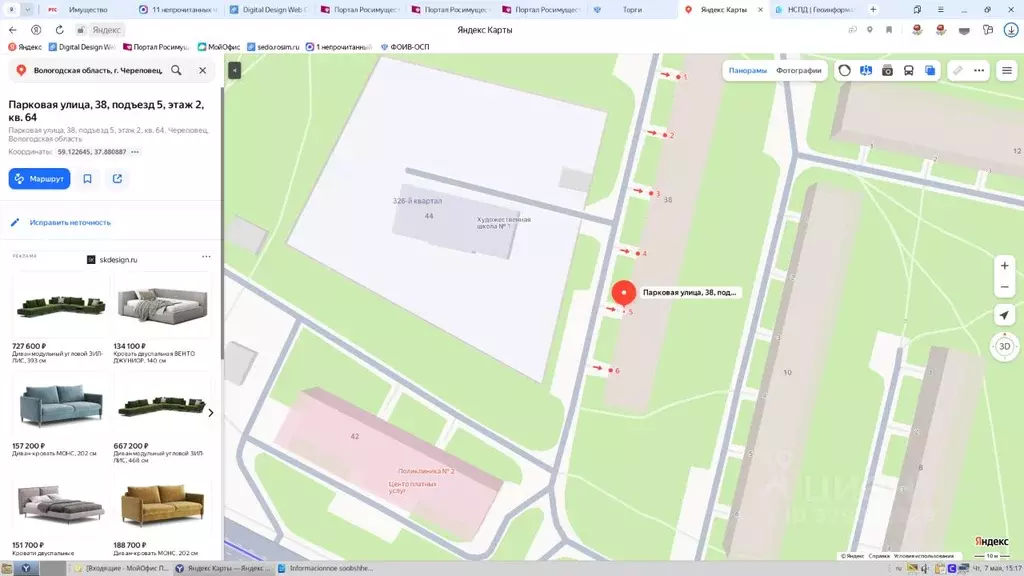Bookmark this address
Image resolution: width=1024 pixels, height=576 pixels.
click(88, 178)
